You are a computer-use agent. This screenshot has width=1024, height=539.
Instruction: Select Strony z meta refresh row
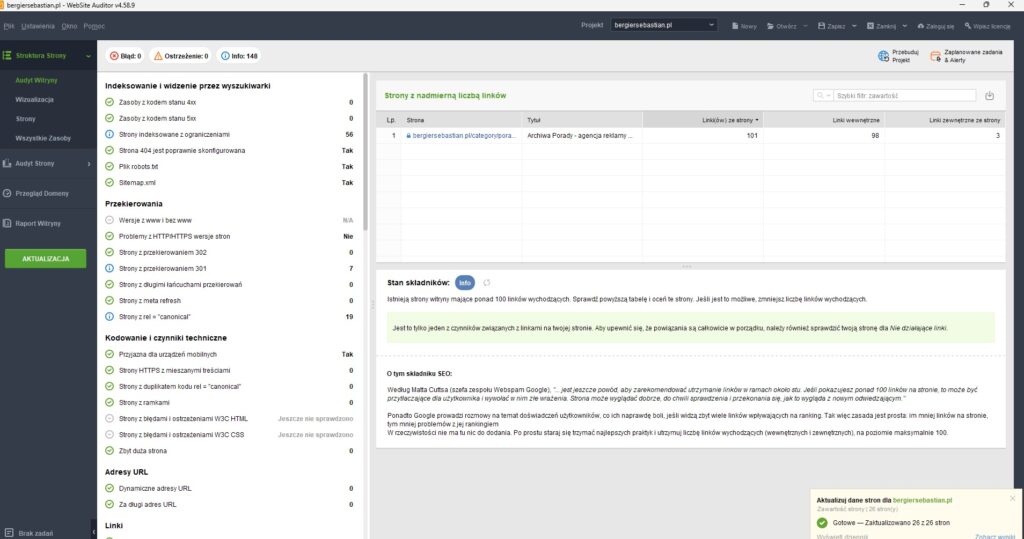229,301
